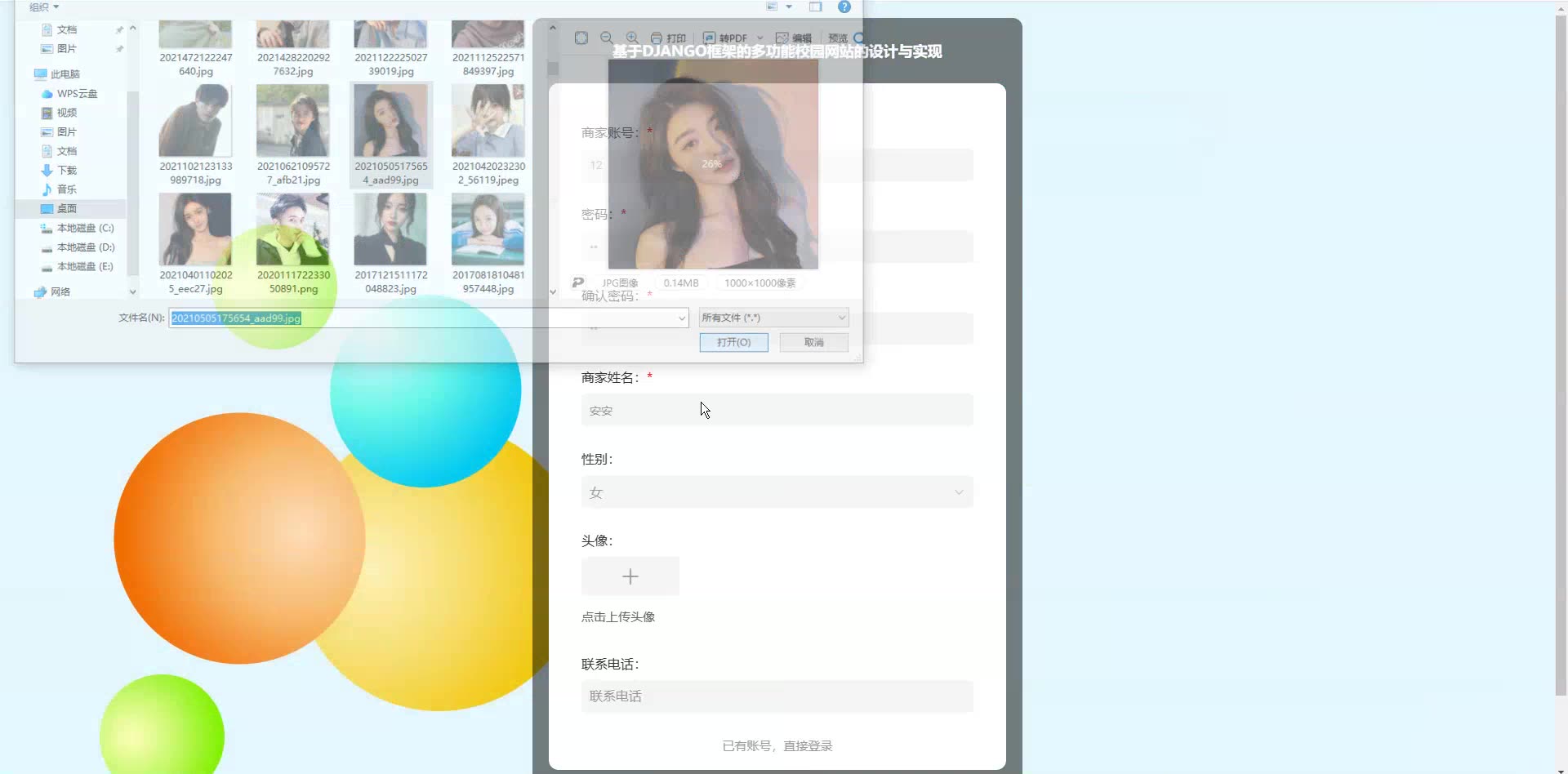Select the fit-to-window icon in preview toolbar
Image resolution: width=1568 pixels, height=774 pixels.
(x=581, y=38)
